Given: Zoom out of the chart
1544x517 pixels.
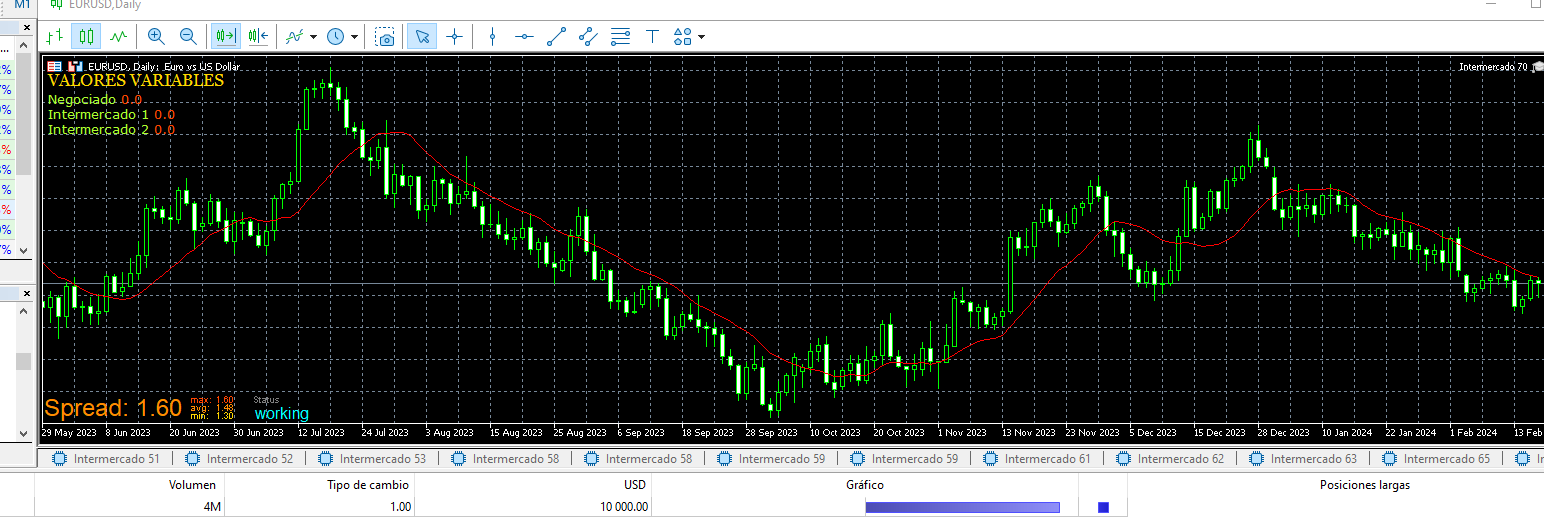Looking at the screenshot, I should [x=187, y=37].
